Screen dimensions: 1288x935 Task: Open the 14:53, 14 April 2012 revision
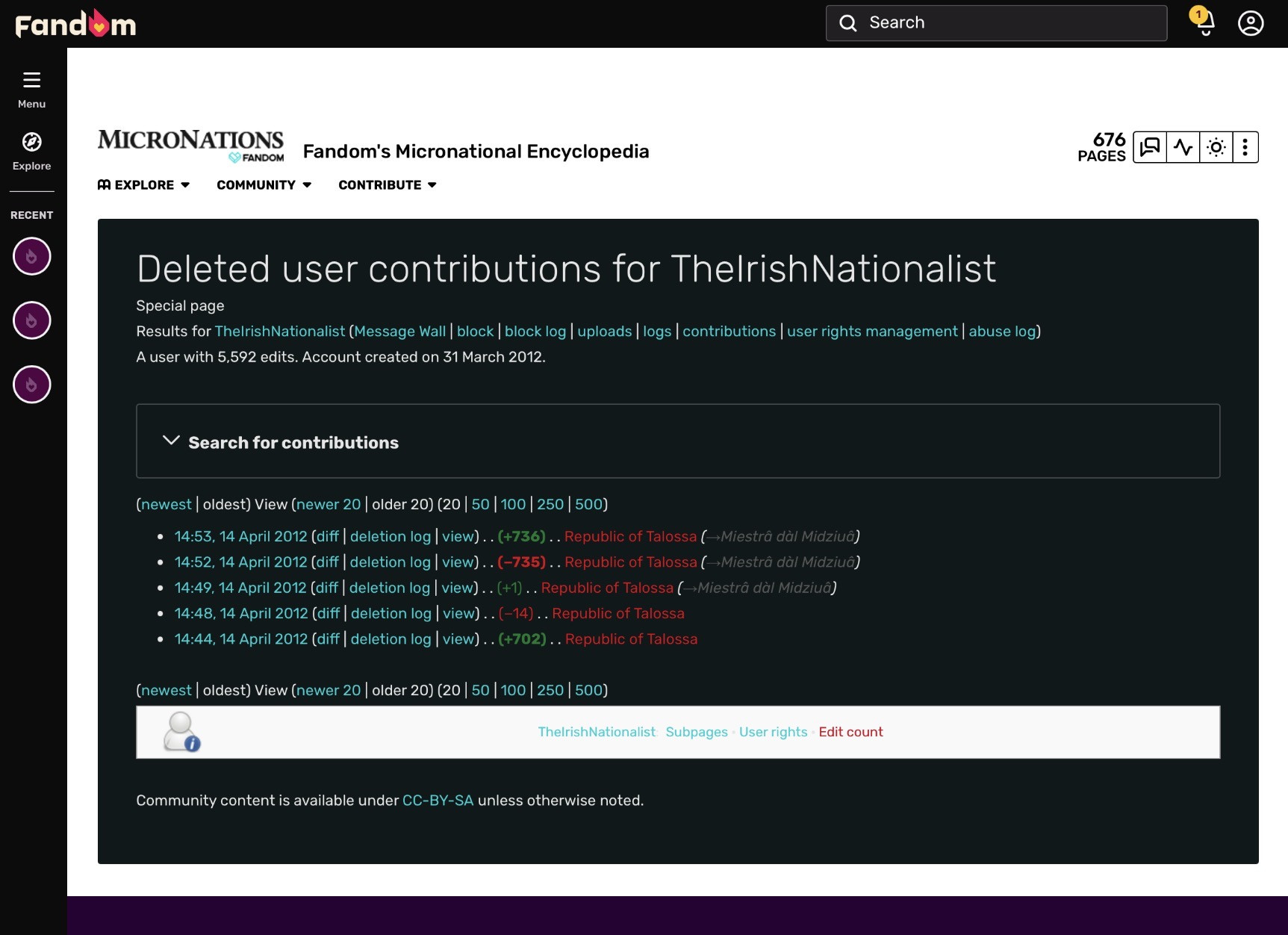tap(240, 537)
